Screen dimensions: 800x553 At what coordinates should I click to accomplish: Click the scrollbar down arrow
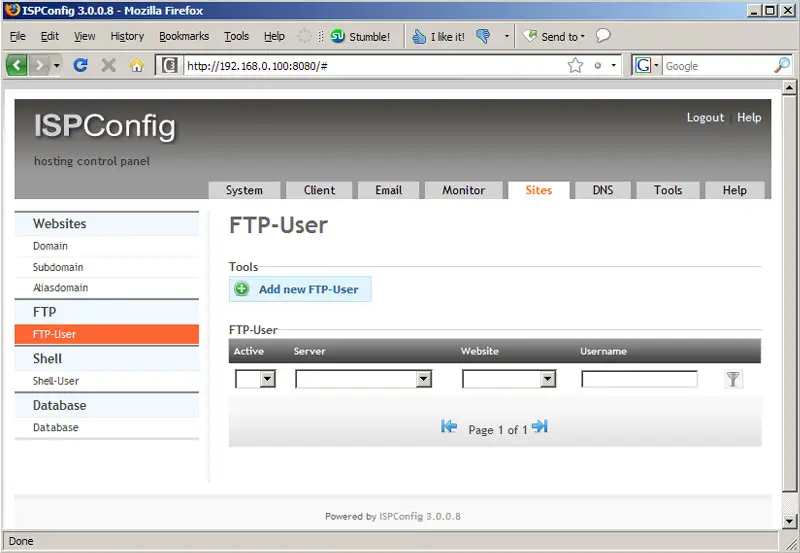click(789, 521)
